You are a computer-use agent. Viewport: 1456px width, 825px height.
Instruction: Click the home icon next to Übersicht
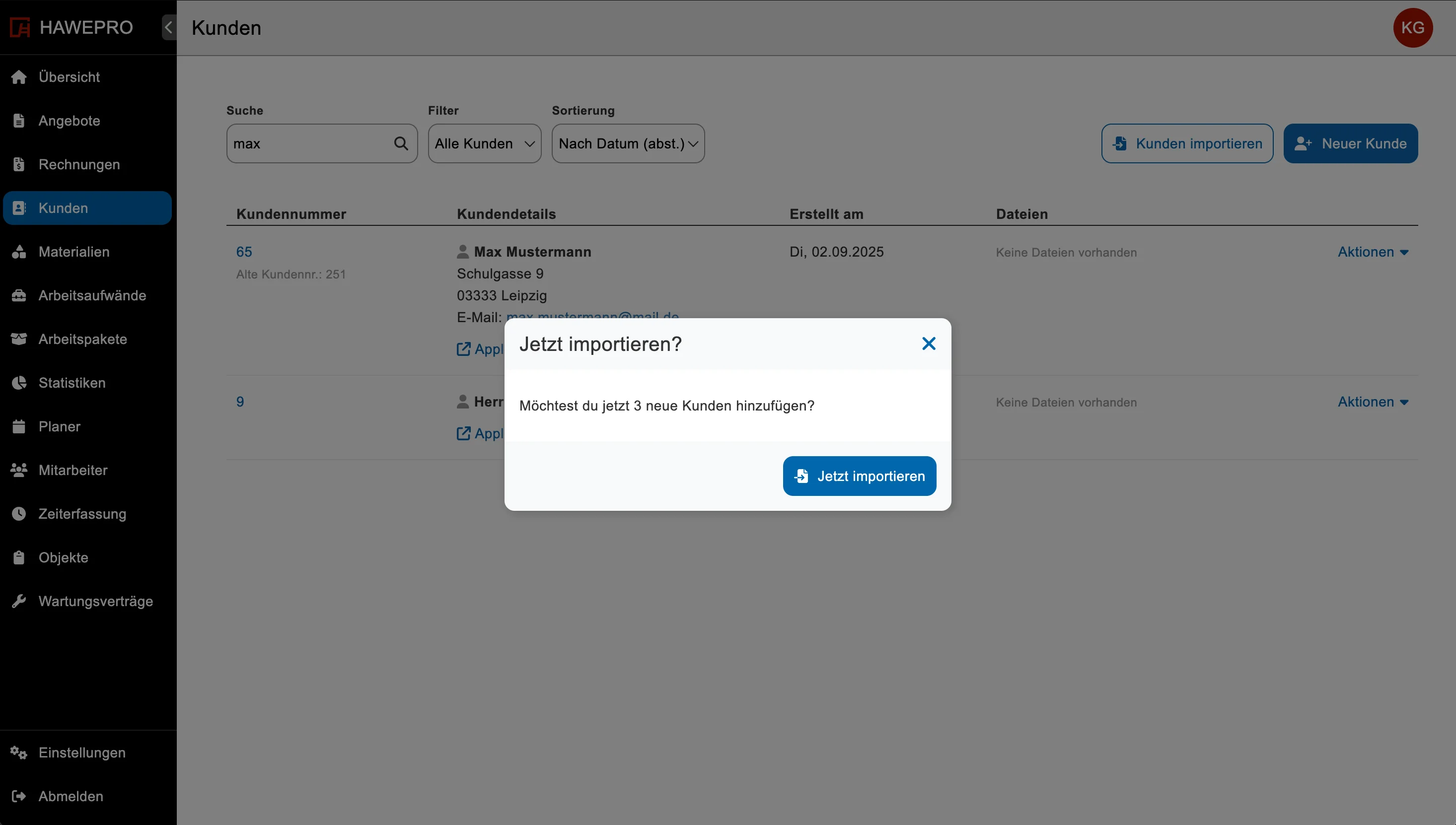click(x=19, y=77)
